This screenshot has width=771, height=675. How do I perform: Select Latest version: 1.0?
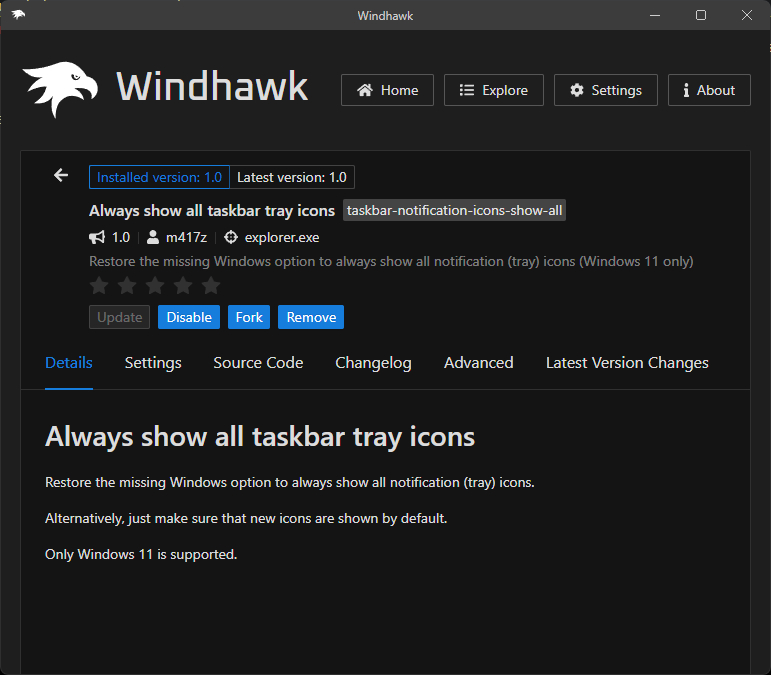292,177
